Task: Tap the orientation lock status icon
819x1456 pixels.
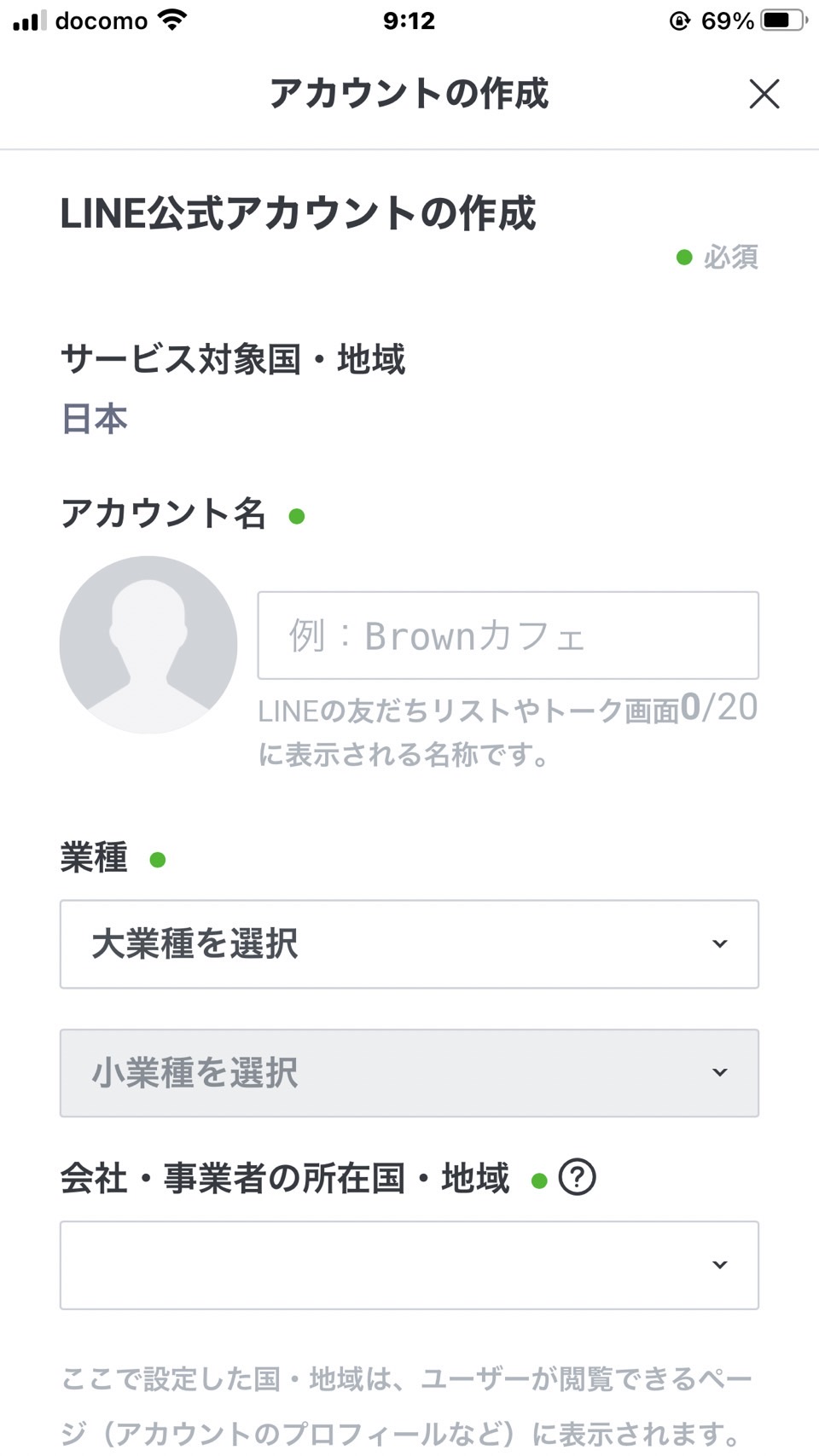Action: point(680,20)
